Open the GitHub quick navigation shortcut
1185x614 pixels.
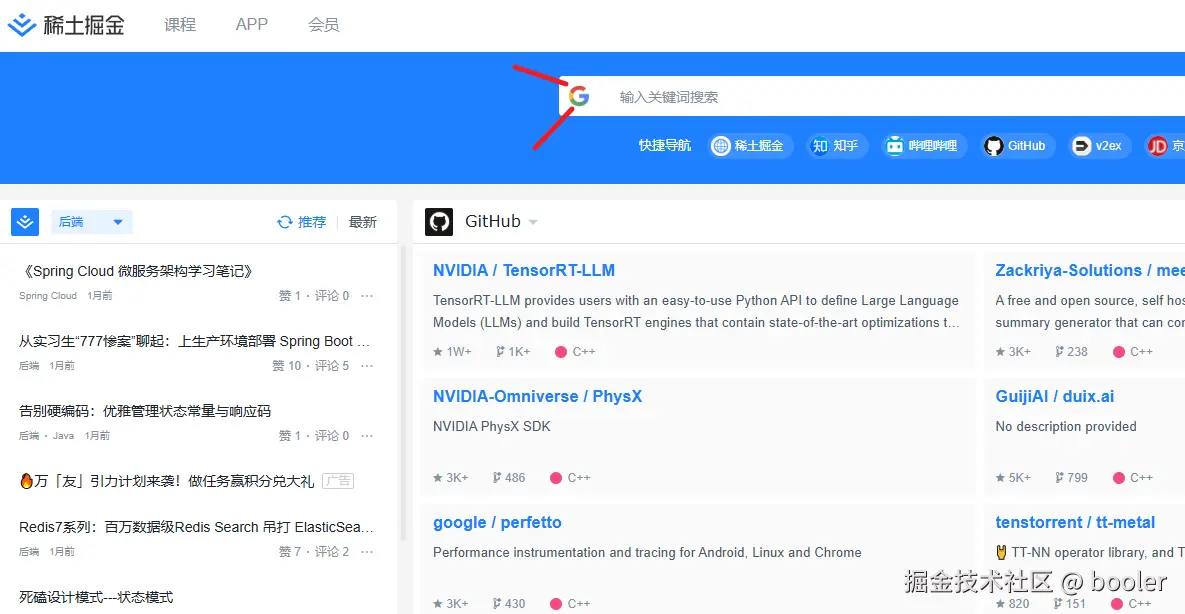pos(1015,146)
